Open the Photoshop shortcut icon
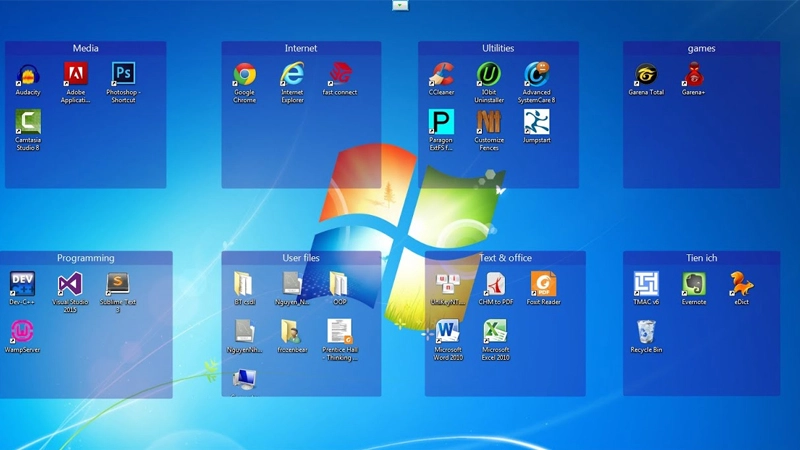 123,74
